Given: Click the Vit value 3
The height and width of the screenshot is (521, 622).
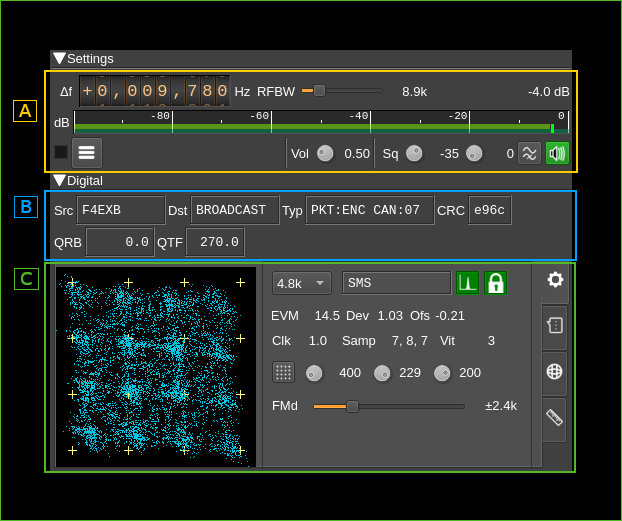Looking at the screenshot, I should [x=491, y=341].
